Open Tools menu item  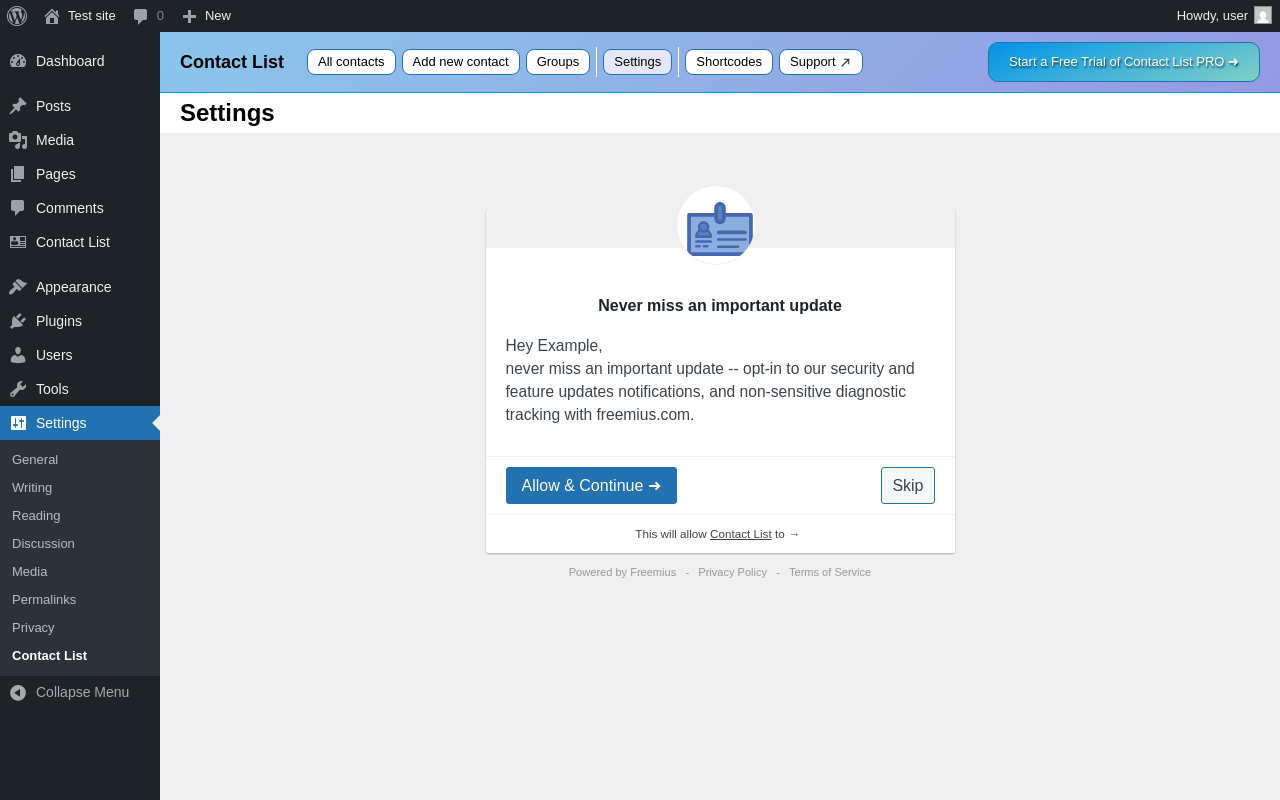tap(80, 389)
